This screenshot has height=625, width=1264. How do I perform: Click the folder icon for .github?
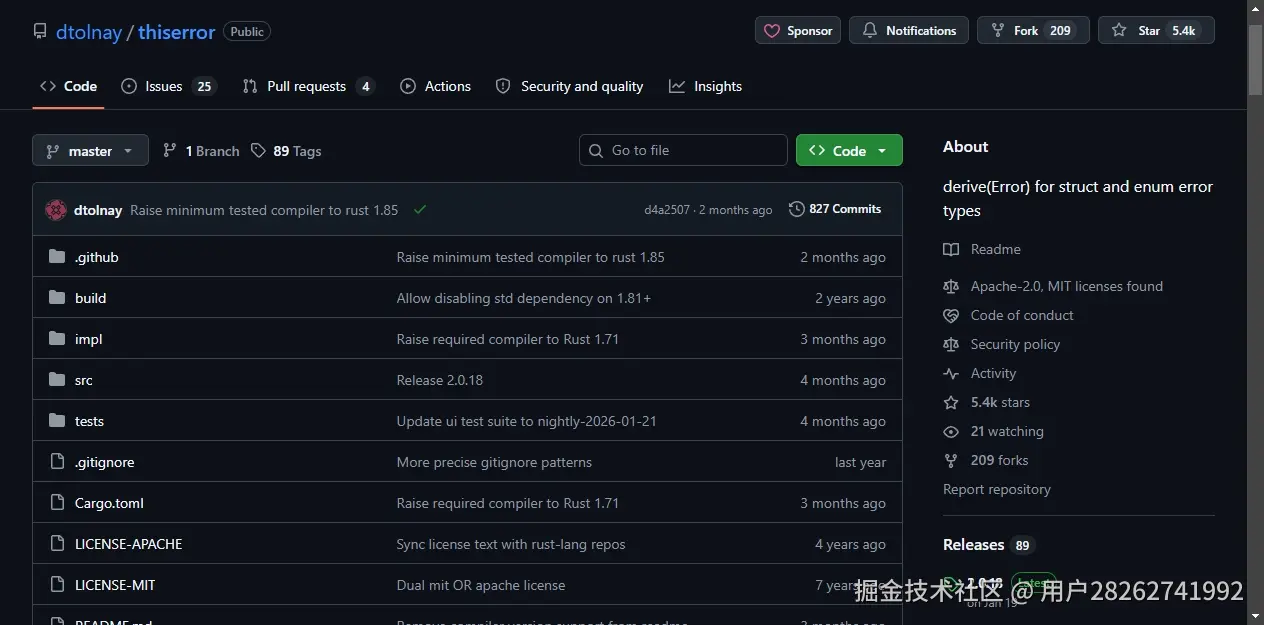(x=57, y=257)
